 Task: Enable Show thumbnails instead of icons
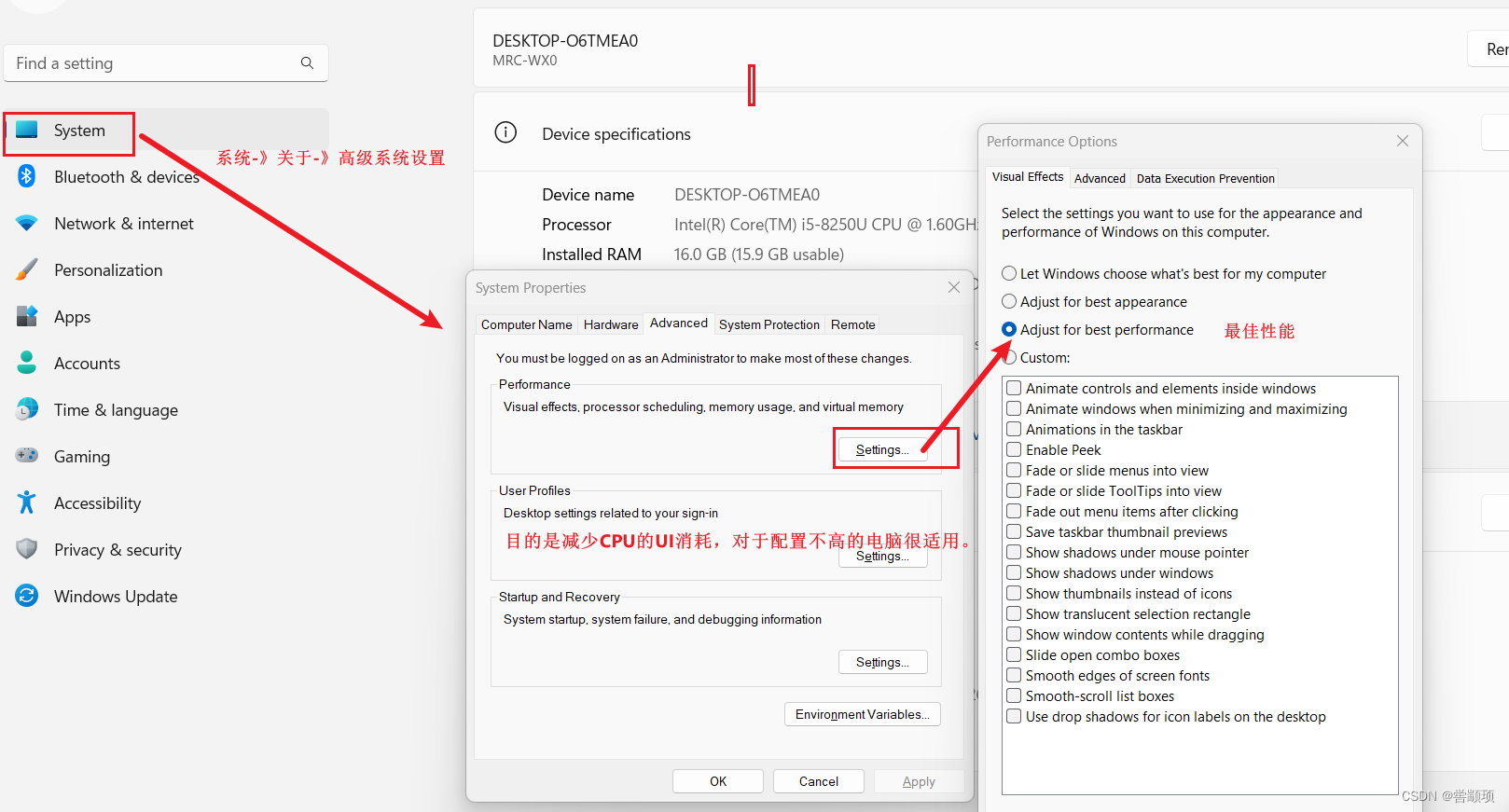pyautogui.click(x=1014, y=593)
